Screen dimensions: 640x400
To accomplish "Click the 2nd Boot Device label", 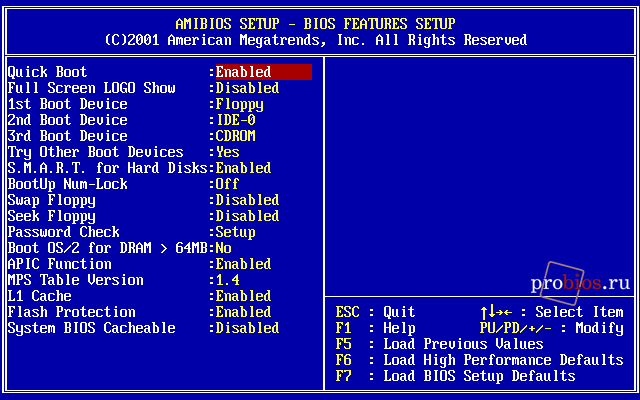I will [67, 120].
